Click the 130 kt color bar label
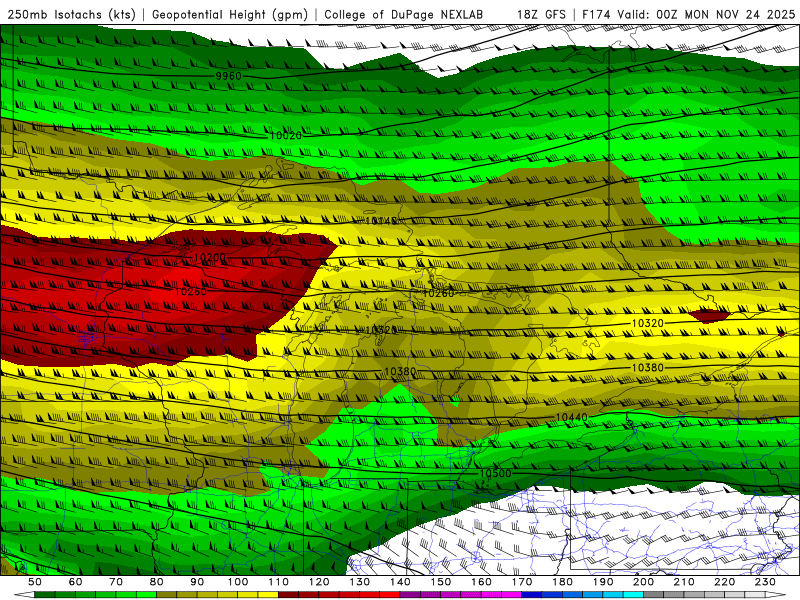Screen dimensions: 800x600 point(360,582)
